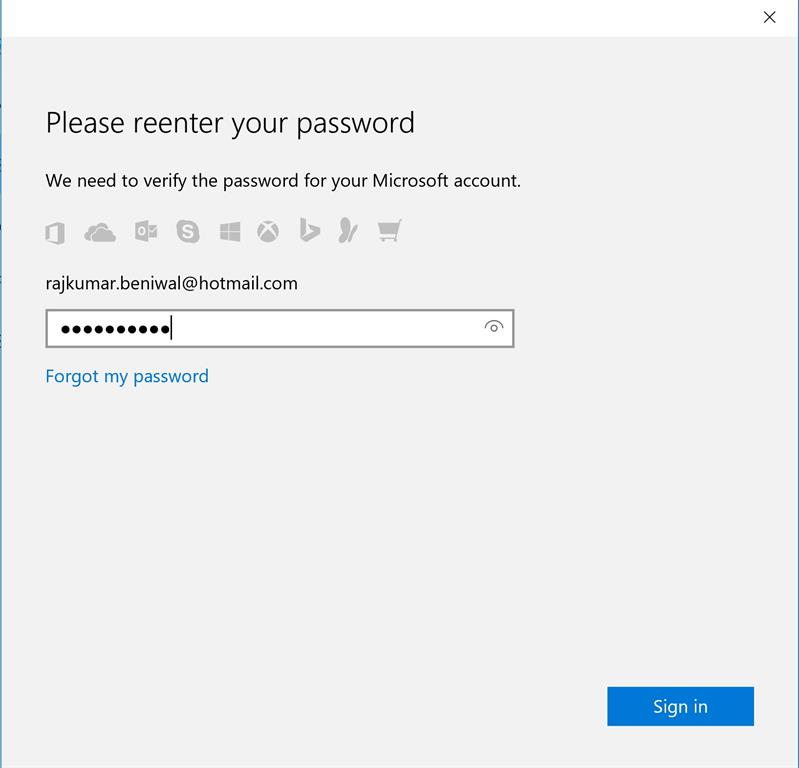Click the rajkumar.beniwal@hotmail.com email address
This screenshot has height=768, width=799.
point(172,283)
